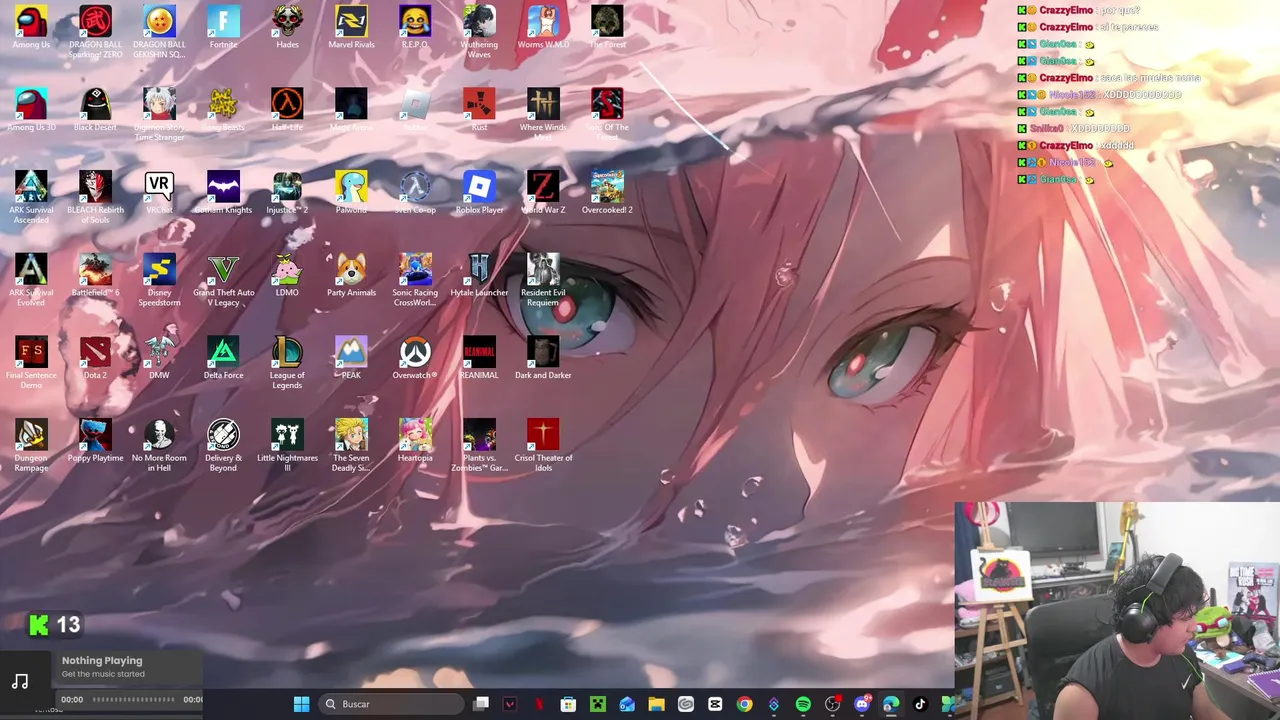Select The Forest desktop icon
The image size is (1280, 720).
(x=607, y=28)
